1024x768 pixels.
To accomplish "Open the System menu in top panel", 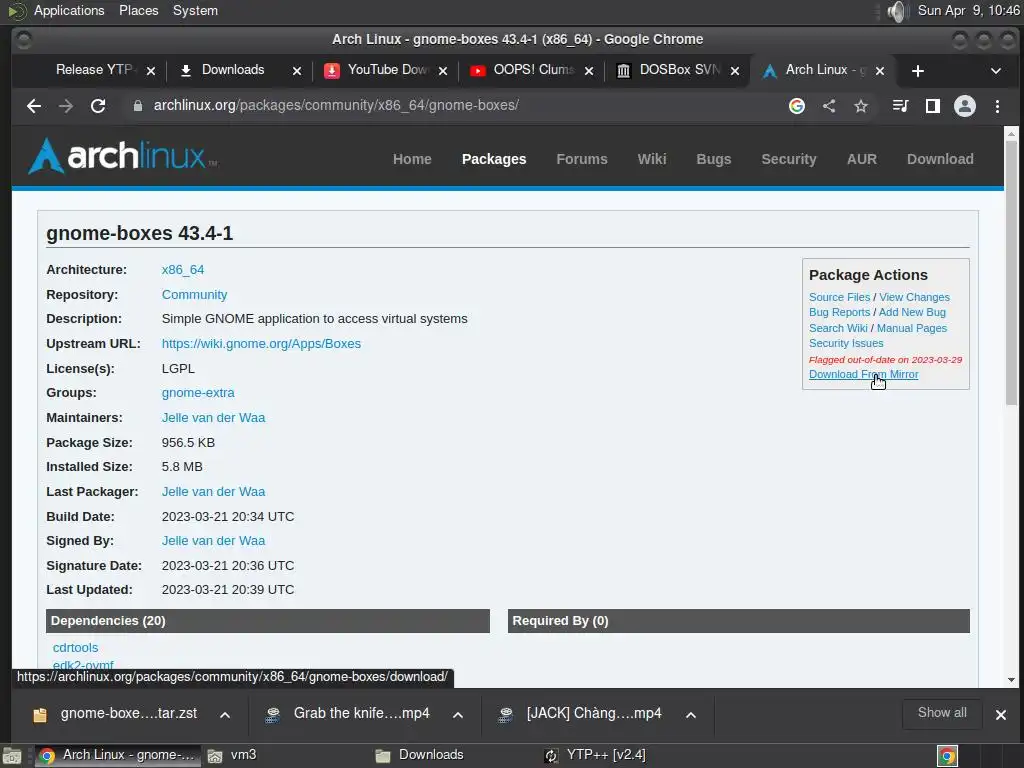I will [x=195, y=10].
